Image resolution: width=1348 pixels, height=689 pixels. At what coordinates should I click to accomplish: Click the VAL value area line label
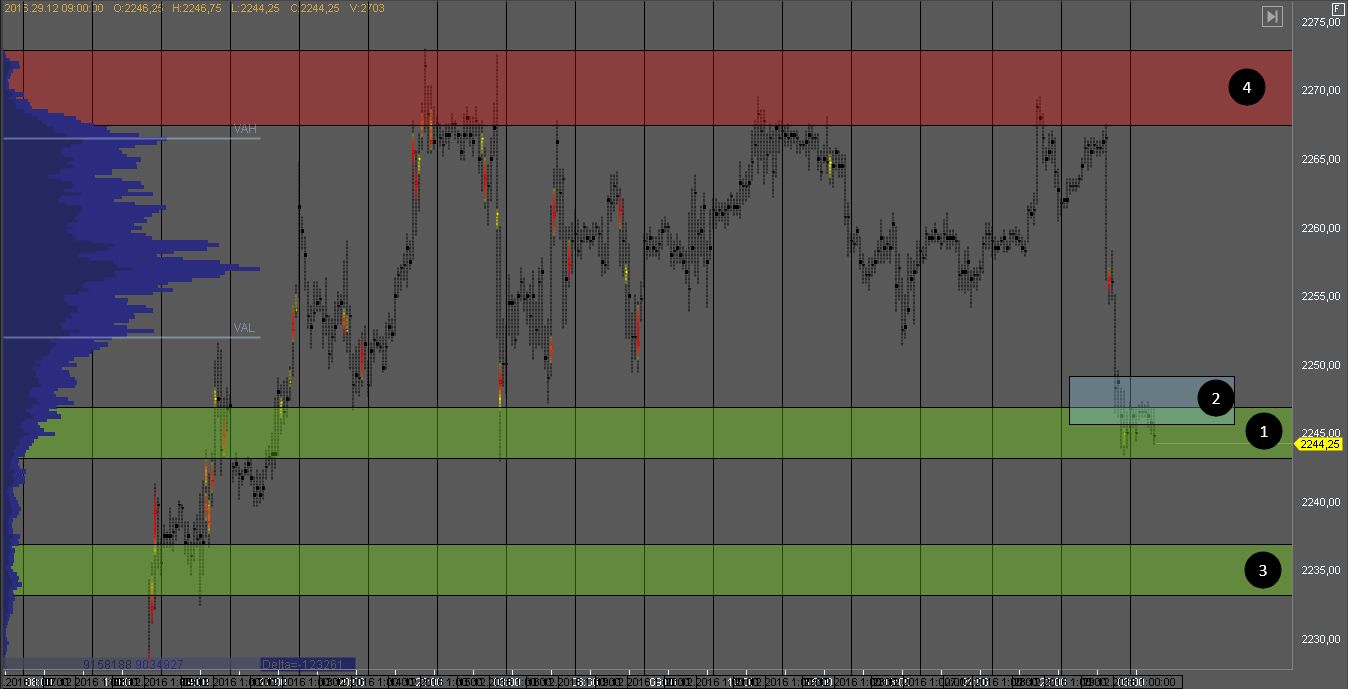click(244, 327)
